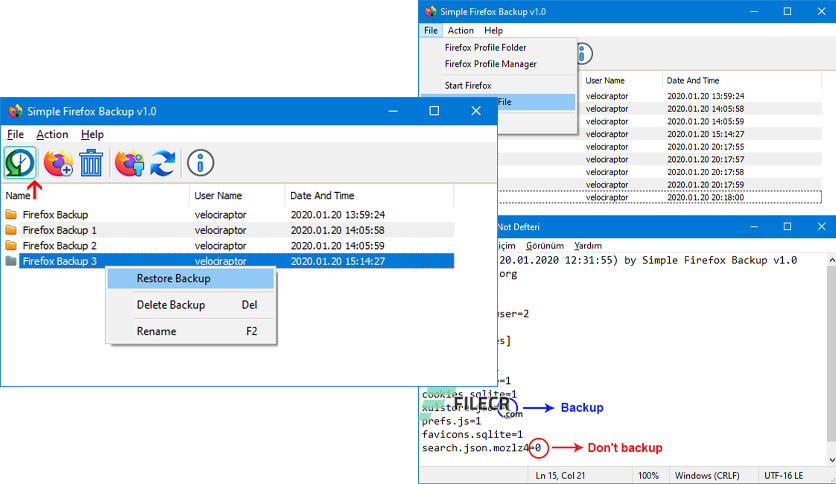The image size is (836, 484).
Task: Click the info icon in front window toolbar
Action: (x=200, y=163)
